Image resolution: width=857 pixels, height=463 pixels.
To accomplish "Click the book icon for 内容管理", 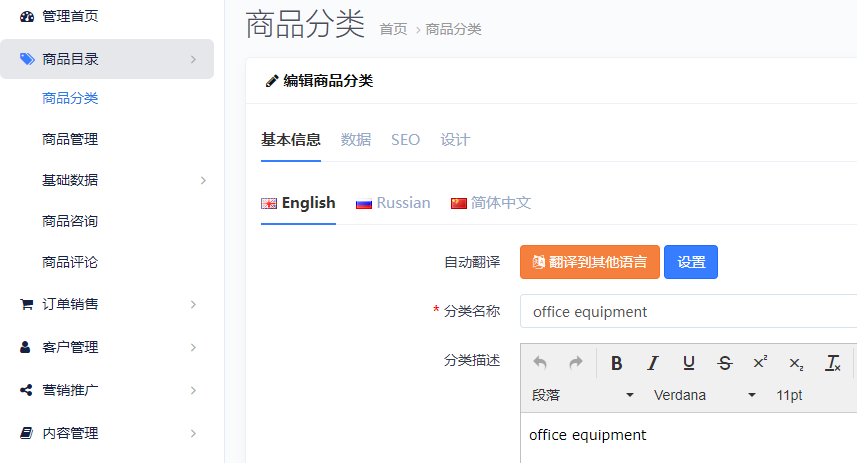I will [26, 433].
